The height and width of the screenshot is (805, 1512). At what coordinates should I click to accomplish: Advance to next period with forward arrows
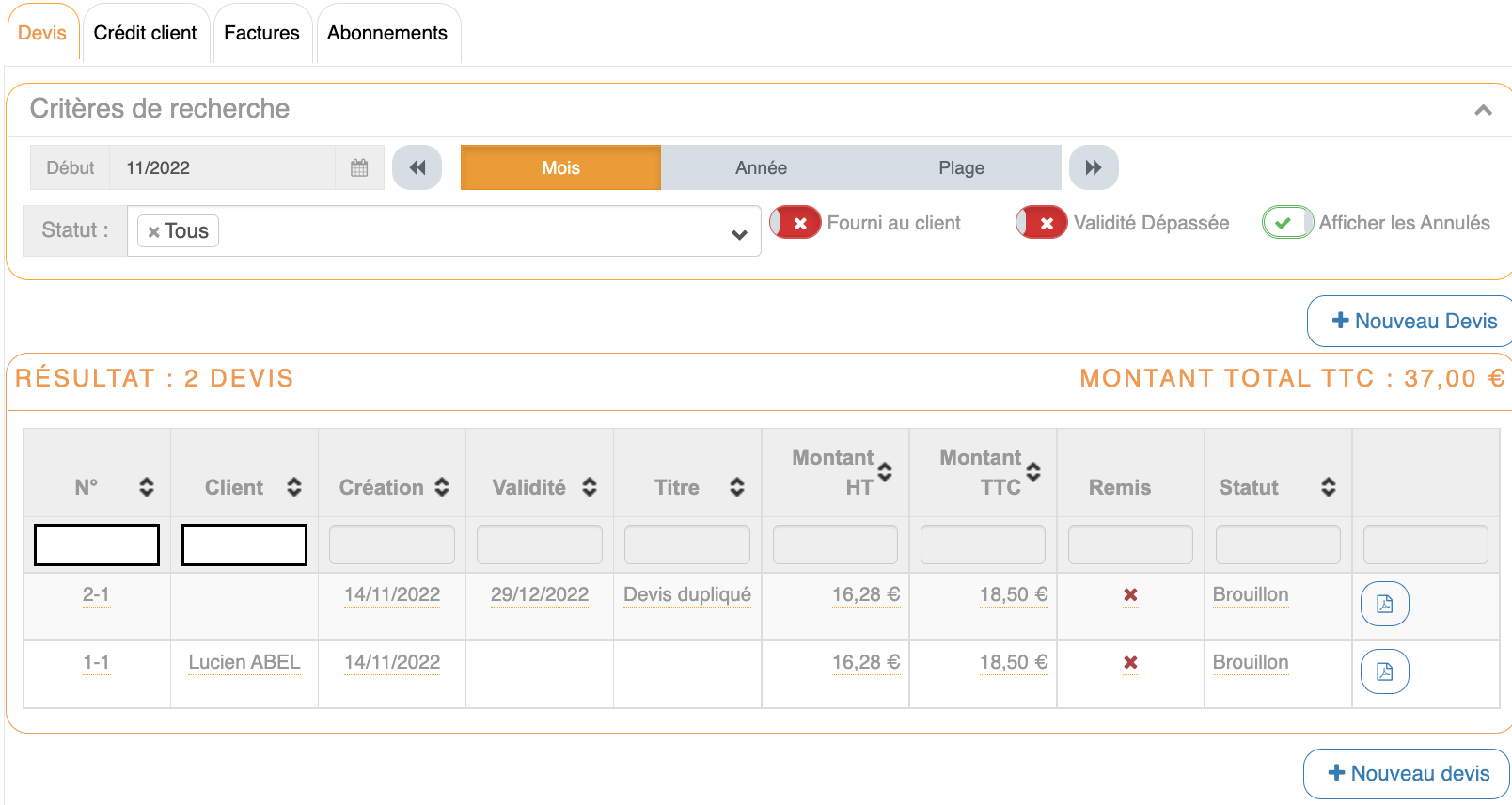pos(1093,168)
